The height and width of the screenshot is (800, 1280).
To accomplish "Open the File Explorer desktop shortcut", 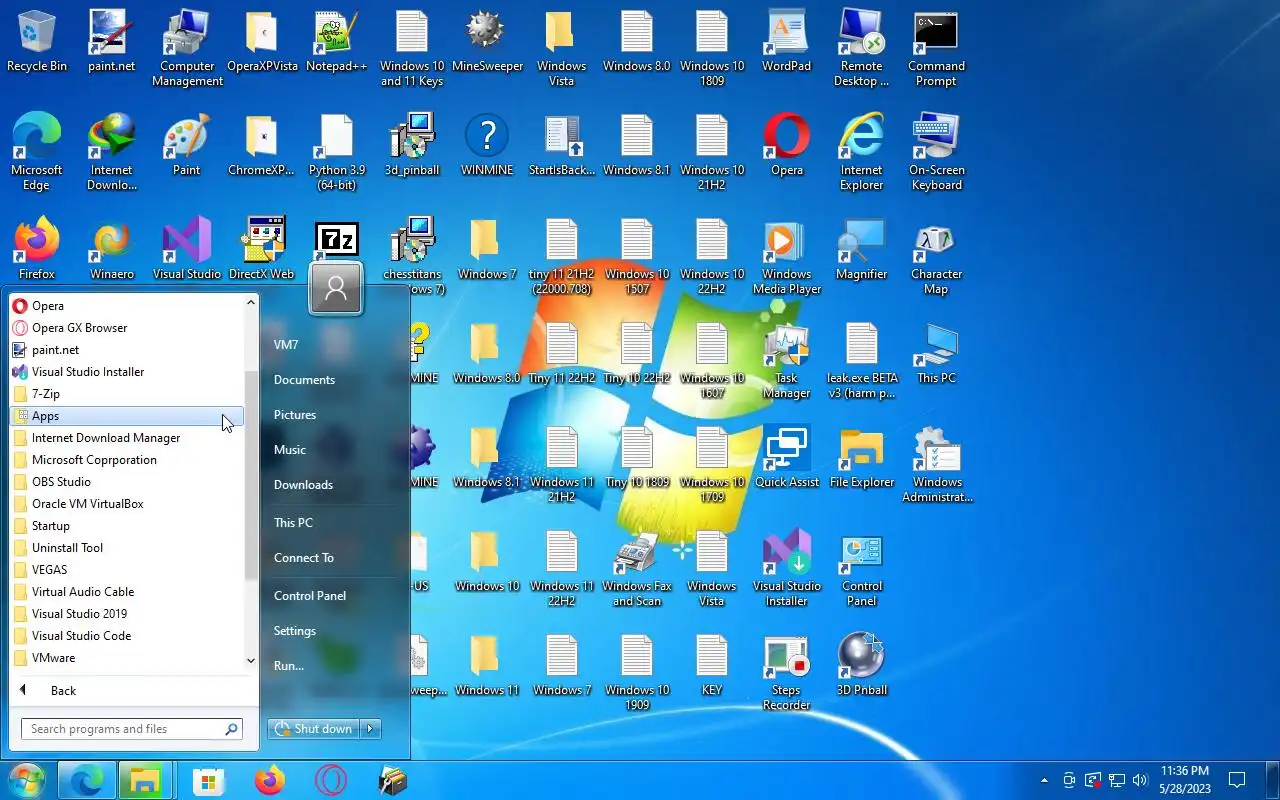I will click(x=861, y=457).
